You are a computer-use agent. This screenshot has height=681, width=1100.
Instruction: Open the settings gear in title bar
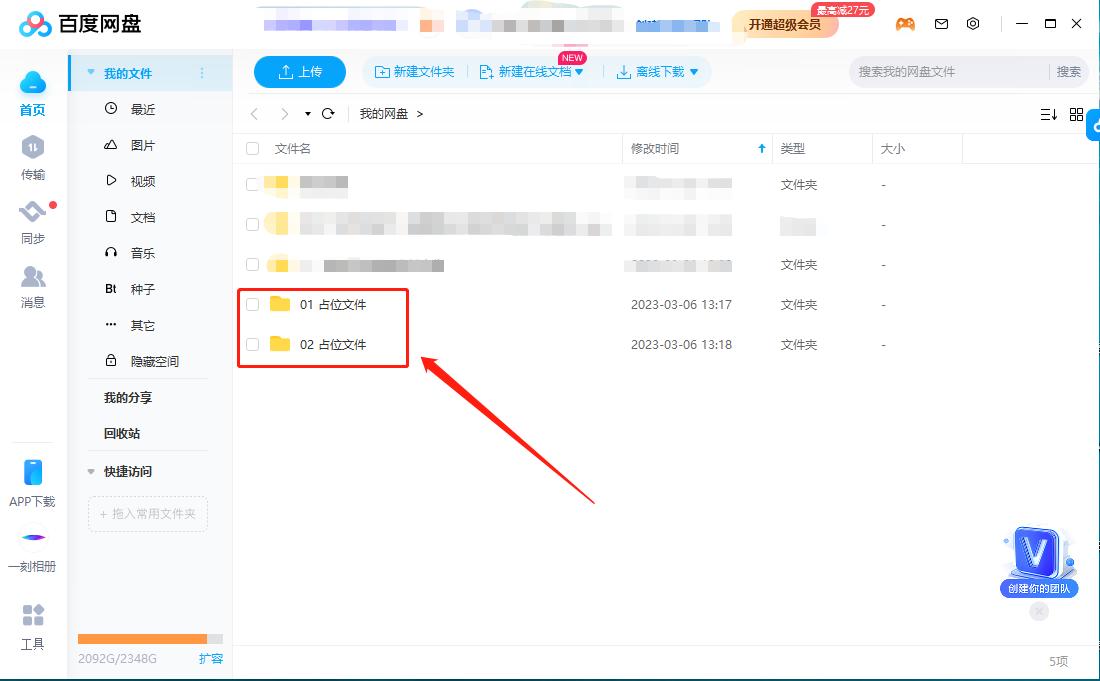(972, 23)
